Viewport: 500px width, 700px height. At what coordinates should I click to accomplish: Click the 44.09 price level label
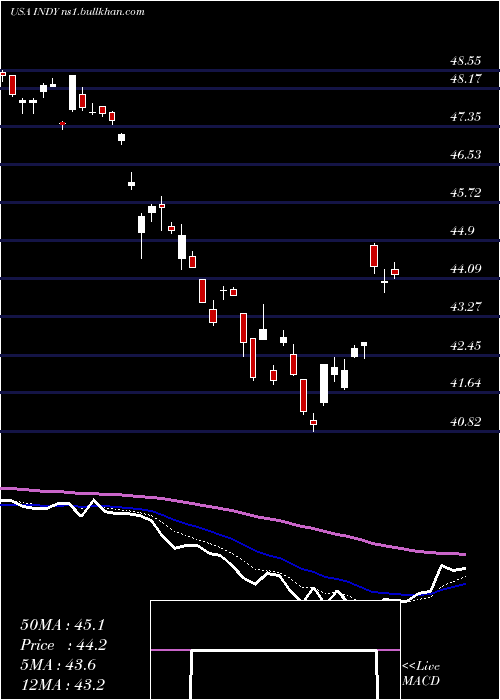[465, 269]
